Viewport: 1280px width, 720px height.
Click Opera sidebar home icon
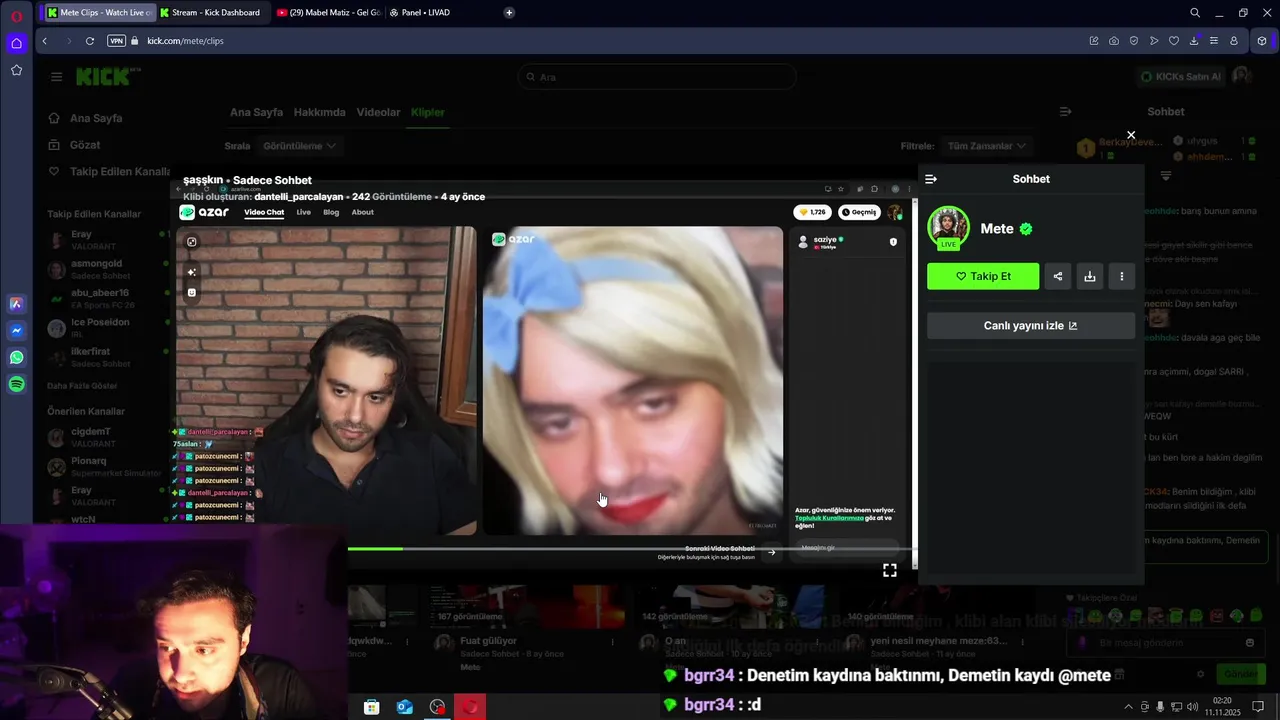16,43
